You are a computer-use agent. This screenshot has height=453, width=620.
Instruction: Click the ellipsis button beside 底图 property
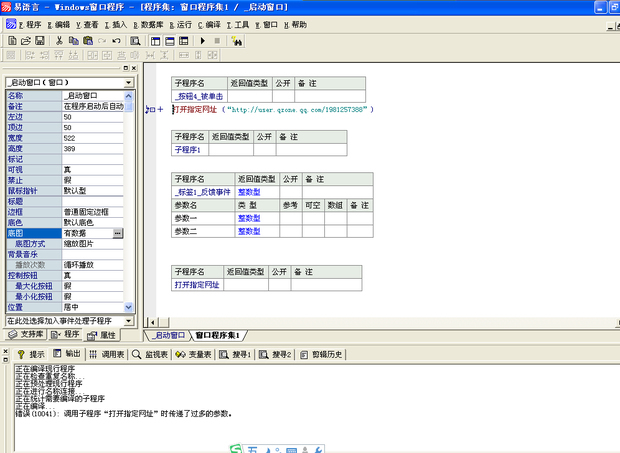[117, 233]
